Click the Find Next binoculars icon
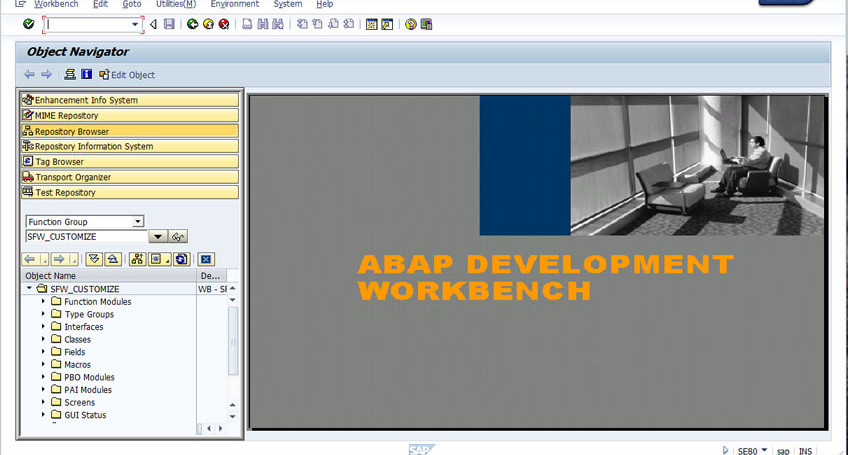Viewport: 848px width, 455px height. [x=278, y=24]
